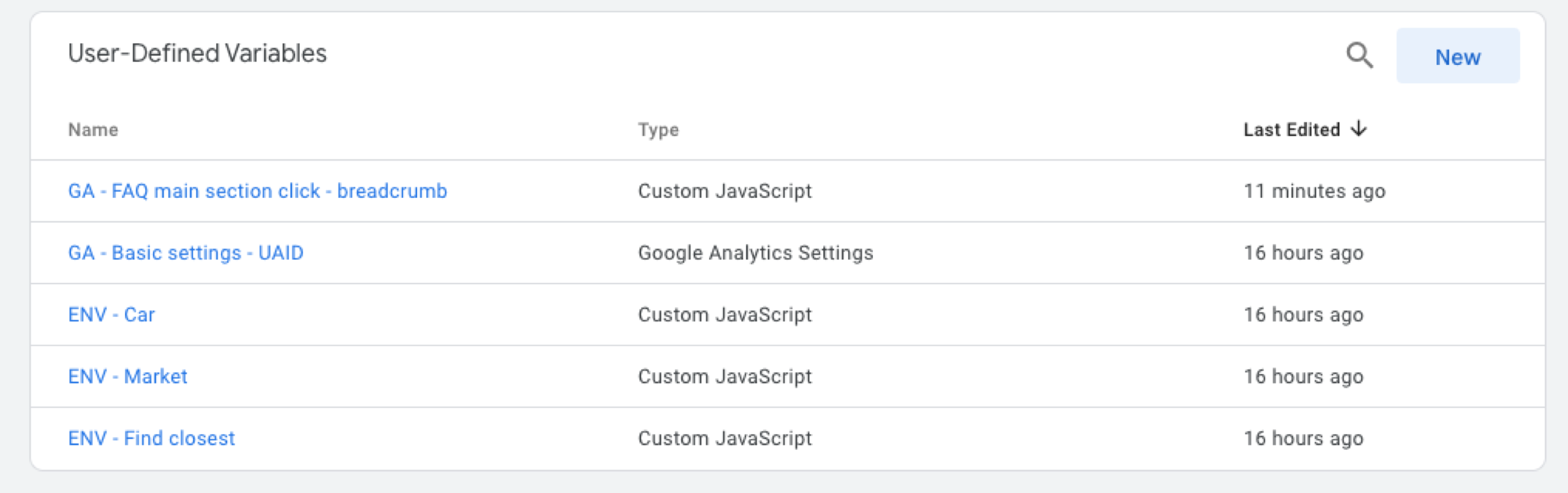Sort by Last Edited column header text
Screen dimensions: 1568x493
(x=1292, y=130)
